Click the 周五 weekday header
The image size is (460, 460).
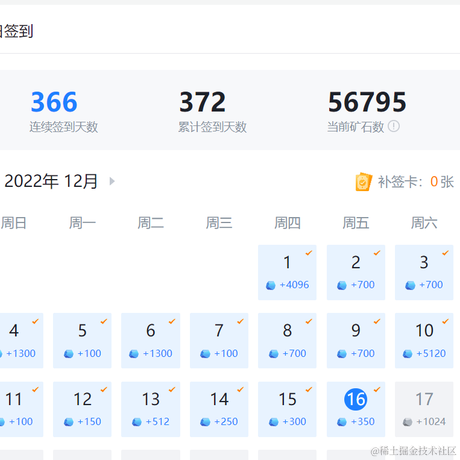tap(356, 223)
